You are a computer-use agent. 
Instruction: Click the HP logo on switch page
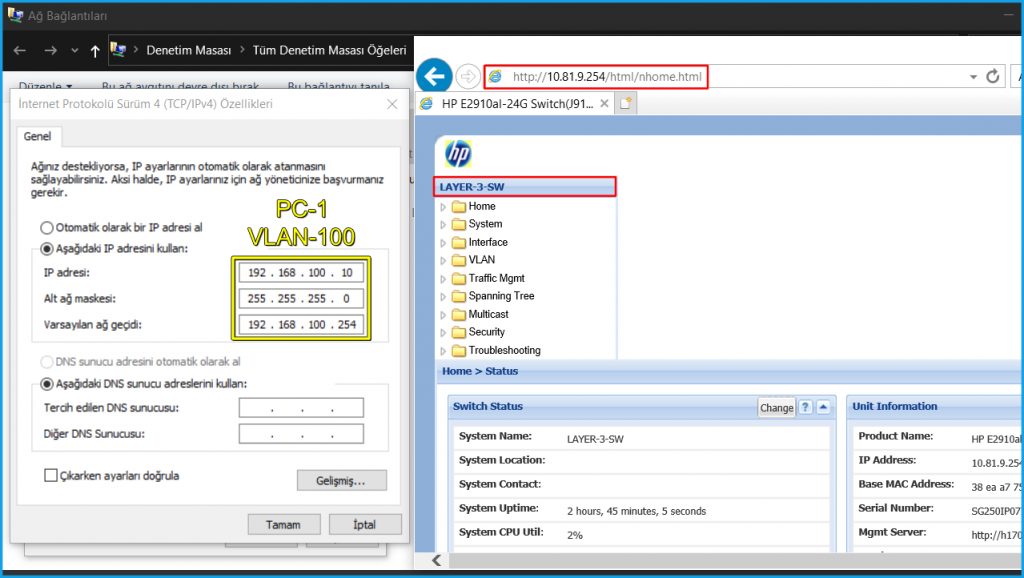(458, 153)
